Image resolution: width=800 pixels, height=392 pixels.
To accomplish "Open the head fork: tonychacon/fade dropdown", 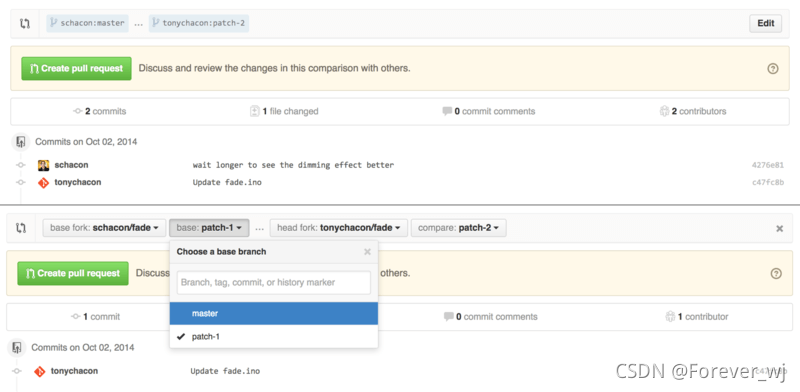I will pos(339,228).
